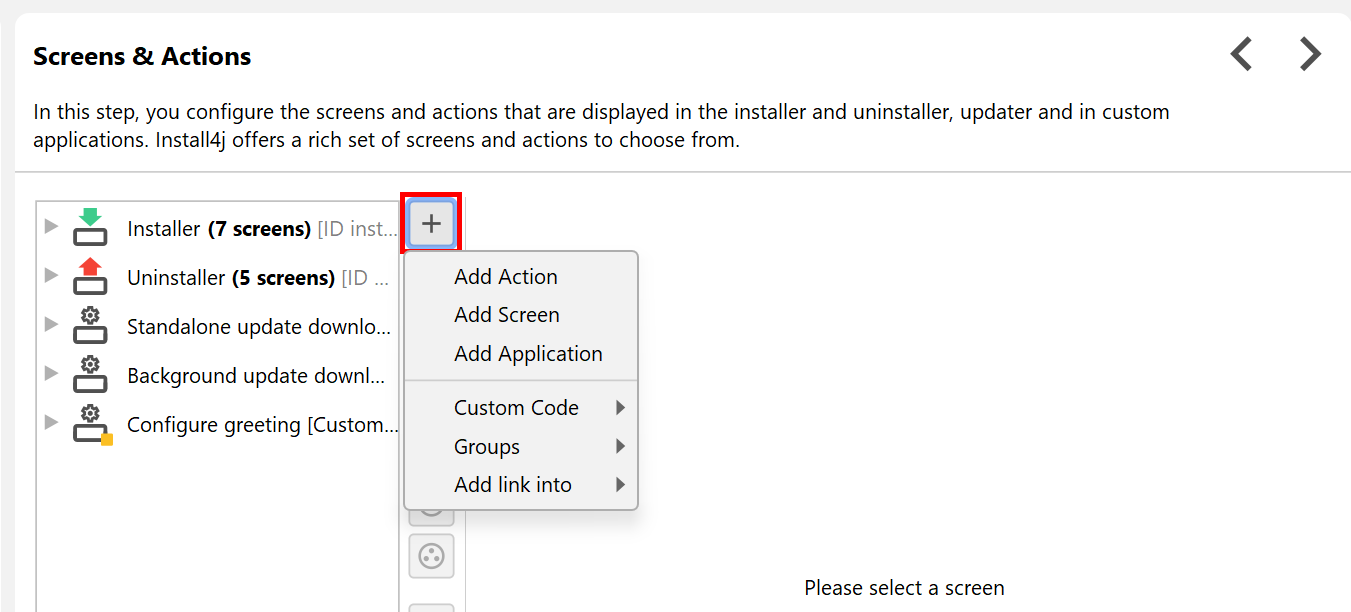Click the Standalone update downloader gear icon
Screen dimensions: 1351x612
[x=90, y=325]
